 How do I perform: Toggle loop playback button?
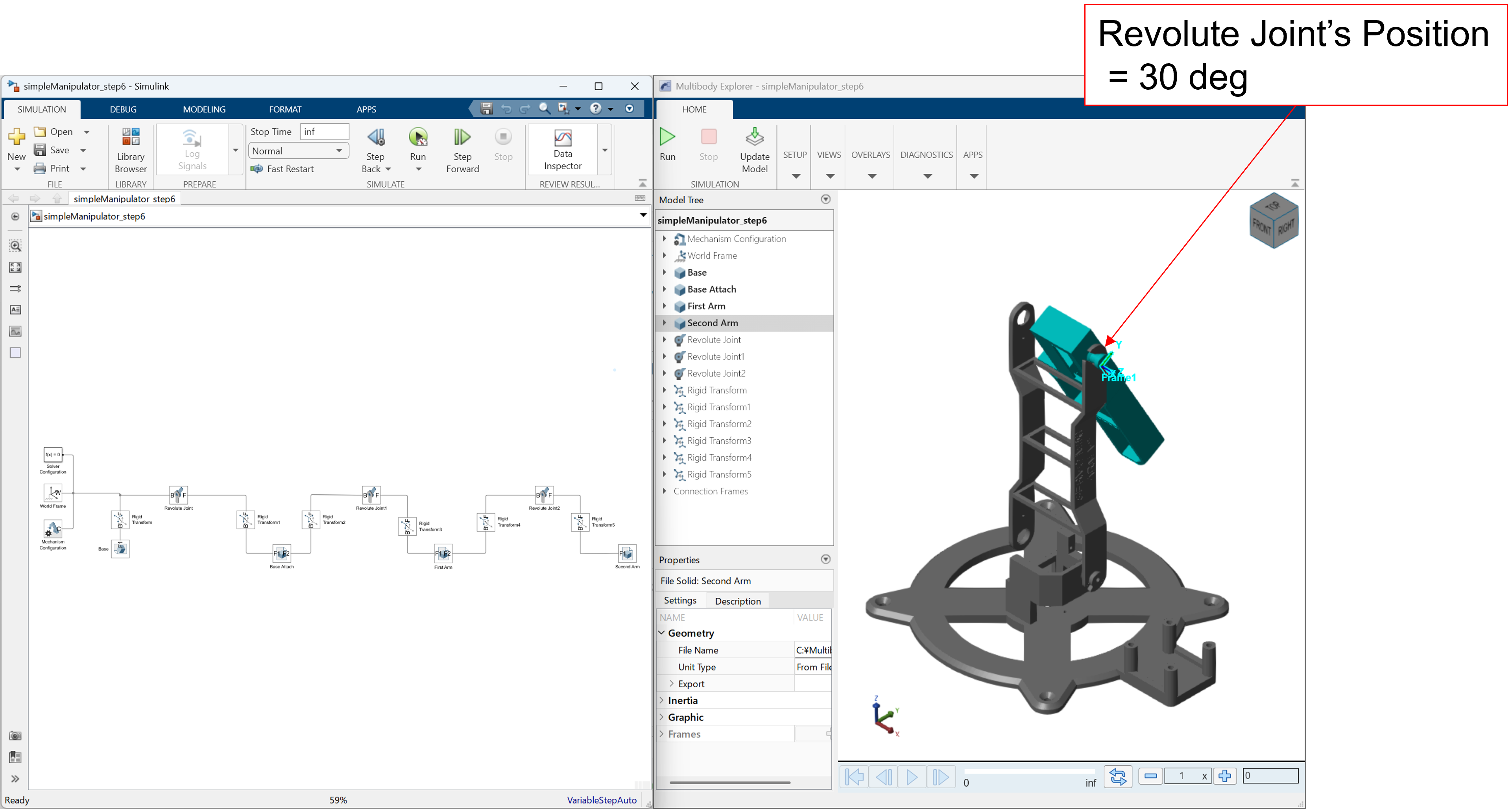click(1117, 776)
